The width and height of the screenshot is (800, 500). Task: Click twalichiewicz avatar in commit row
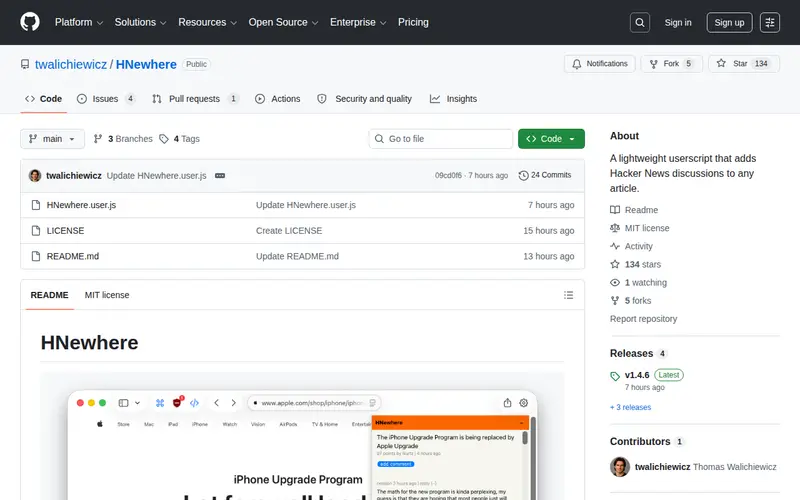point(35,176)
